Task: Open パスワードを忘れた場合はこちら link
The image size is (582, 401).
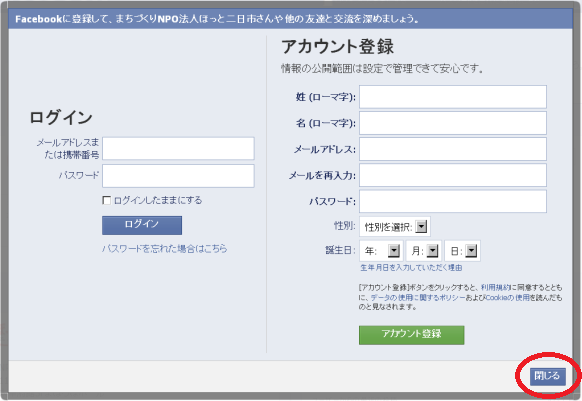Action: pyautogui.click(x=164, y=248)
